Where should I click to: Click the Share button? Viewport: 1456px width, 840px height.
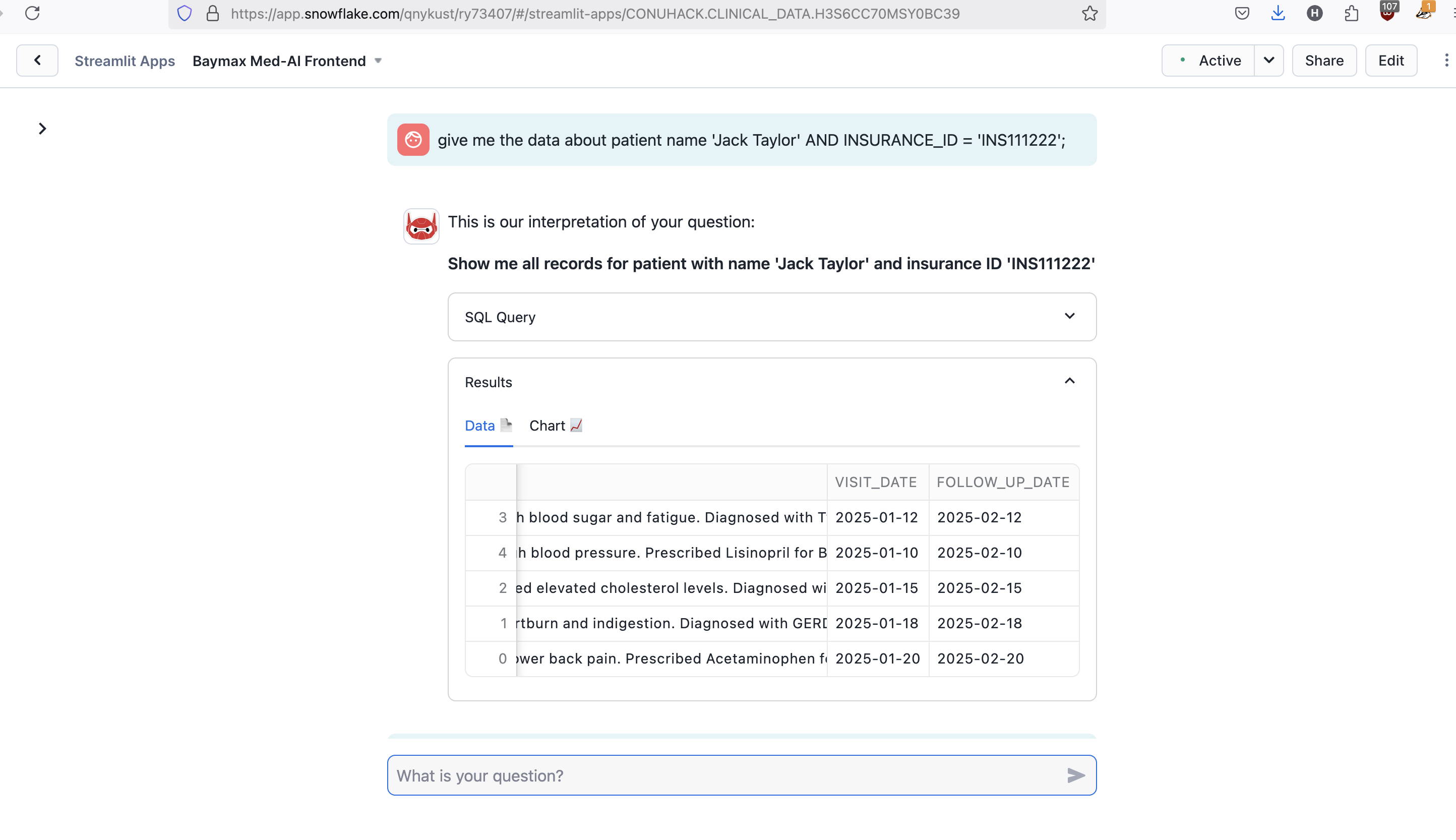coord(1324,60)
